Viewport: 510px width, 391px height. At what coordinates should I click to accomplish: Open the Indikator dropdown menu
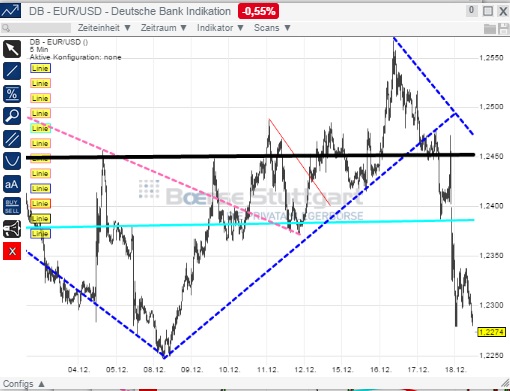click(x=220, y=28)
